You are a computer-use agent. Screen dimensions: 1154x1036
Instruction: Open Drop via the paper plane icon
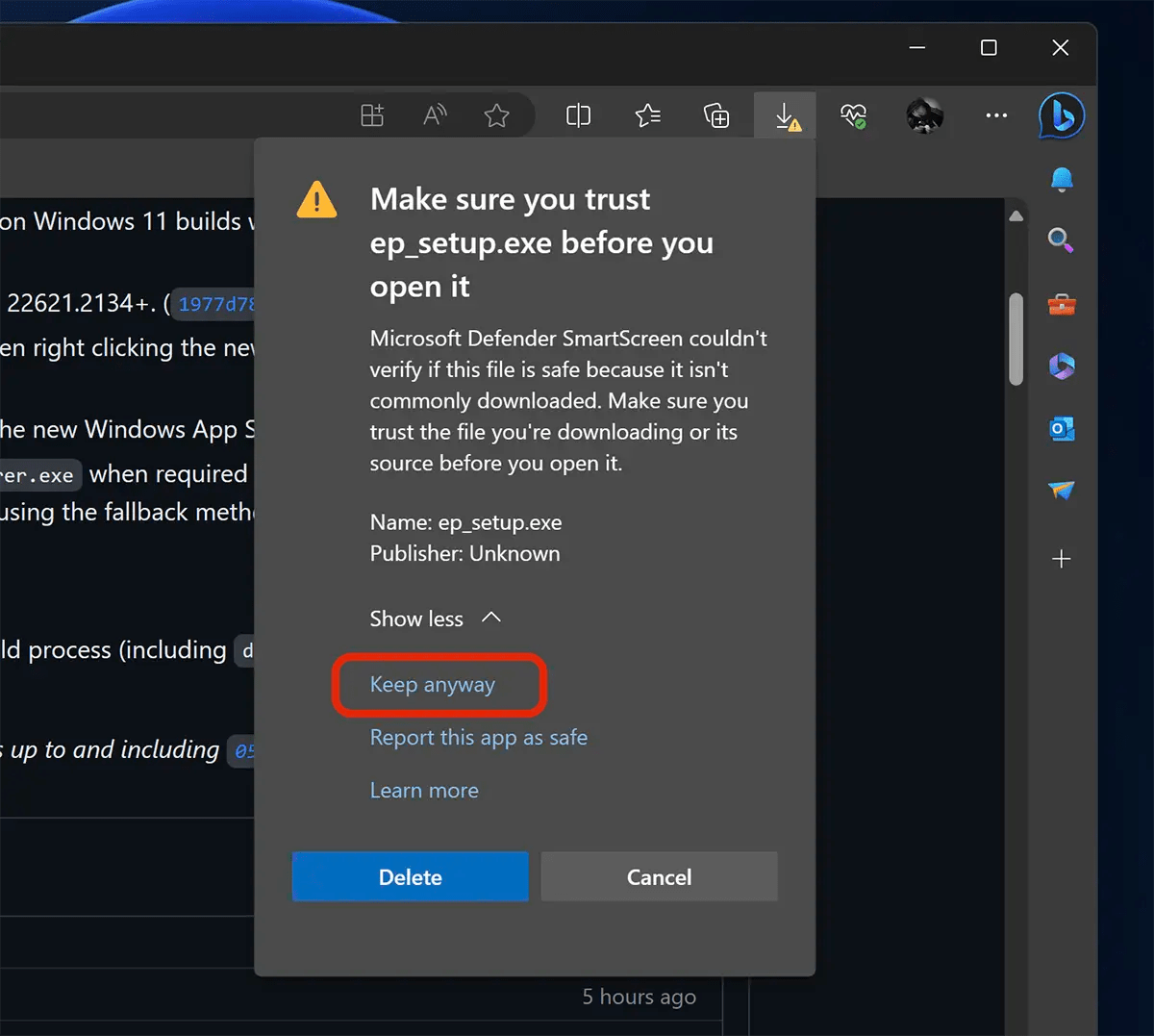coord(1061,490)
